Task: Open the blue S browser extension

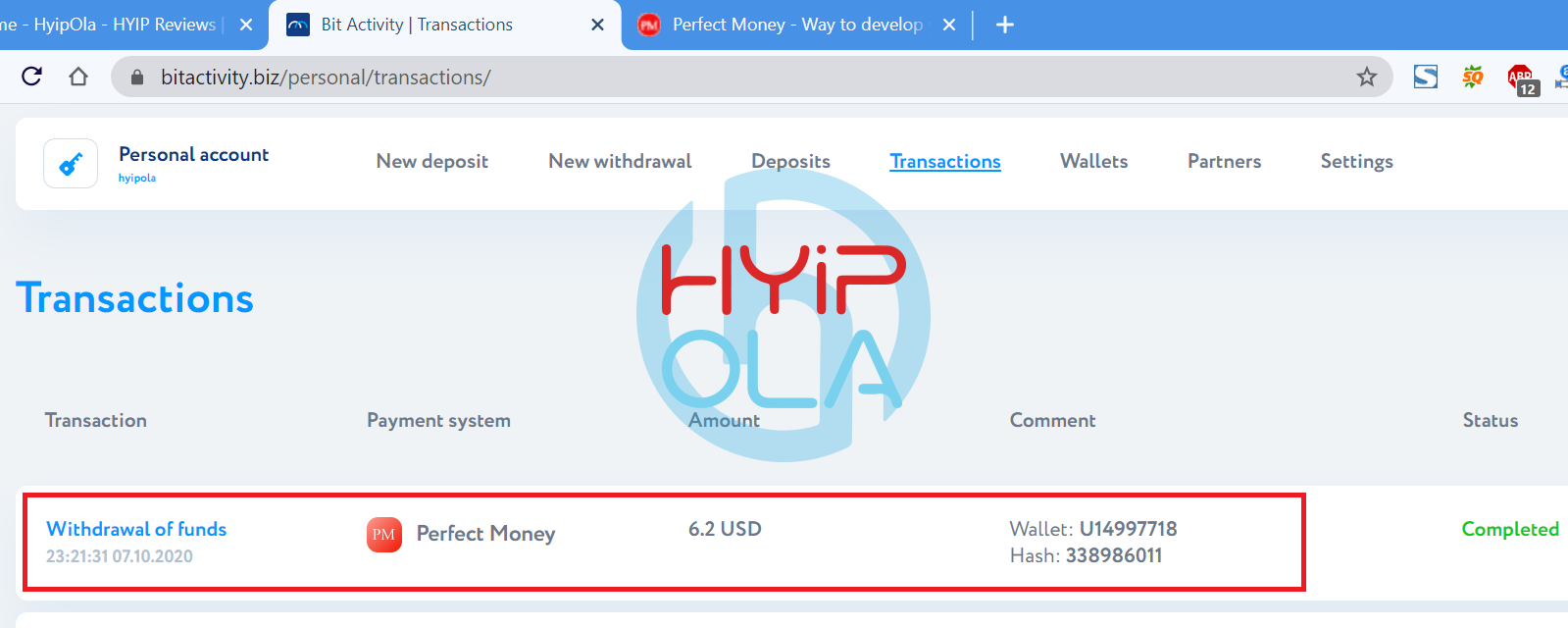Action: 1426,77
